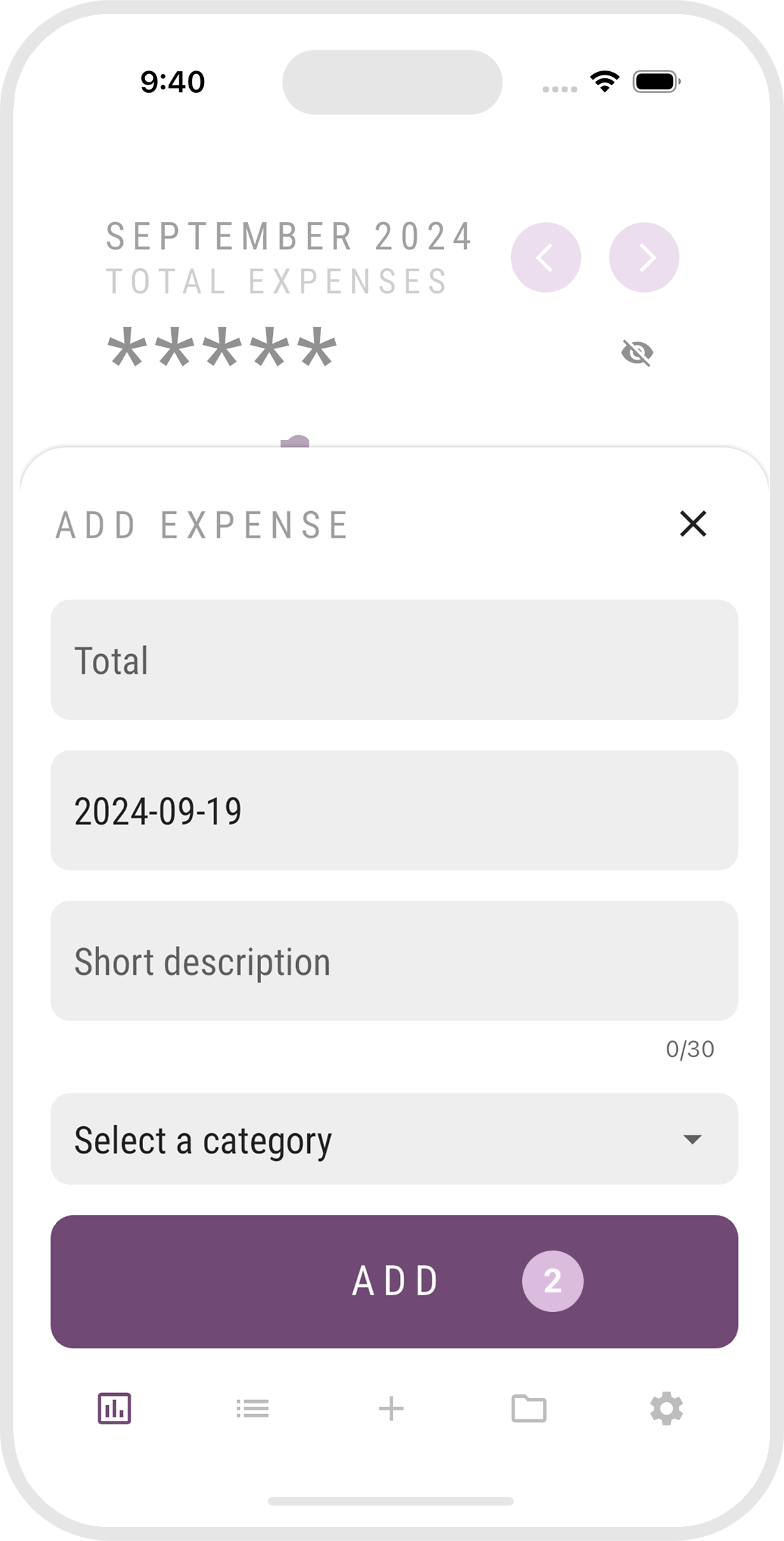
Task: Switch to the expense list tab
Action: pos(252,1408)
